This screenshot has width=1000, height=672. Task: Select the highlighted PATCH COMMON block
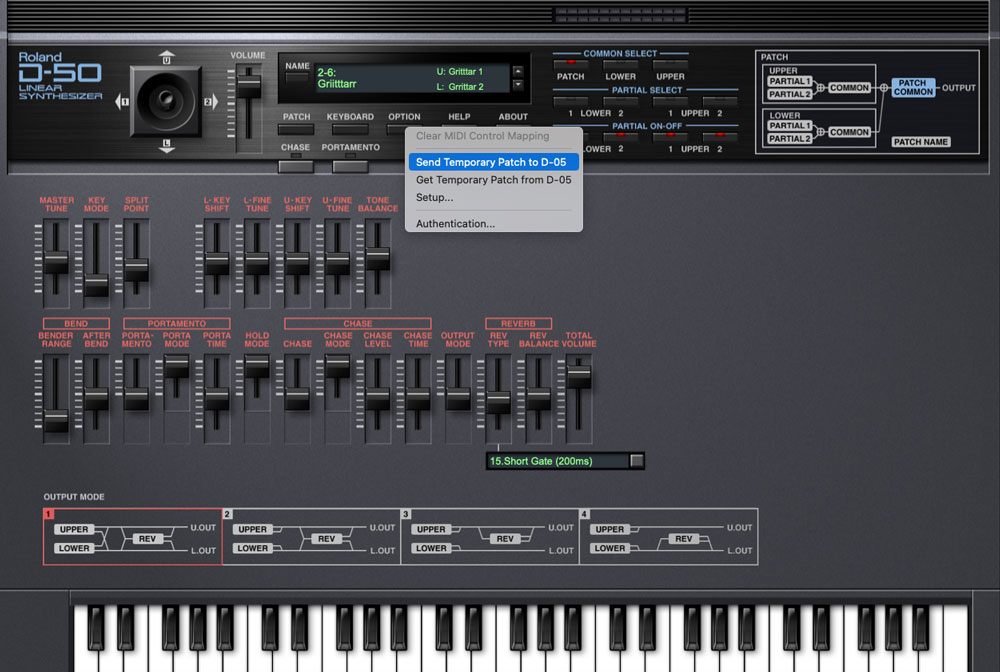click(x=913, y=87)
